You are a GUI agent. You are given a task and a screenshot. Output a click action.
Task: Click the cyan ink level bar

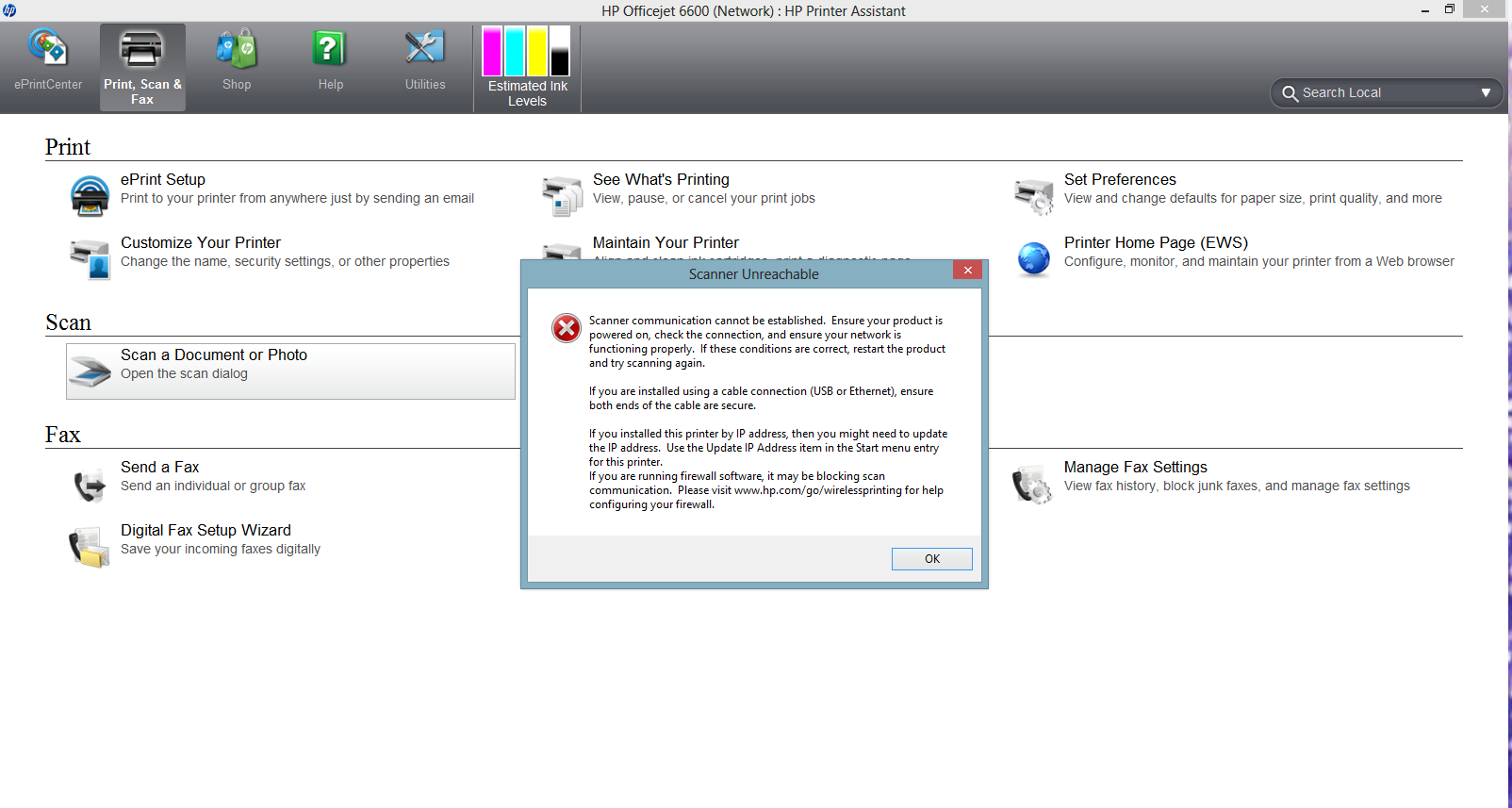point(515,51)
